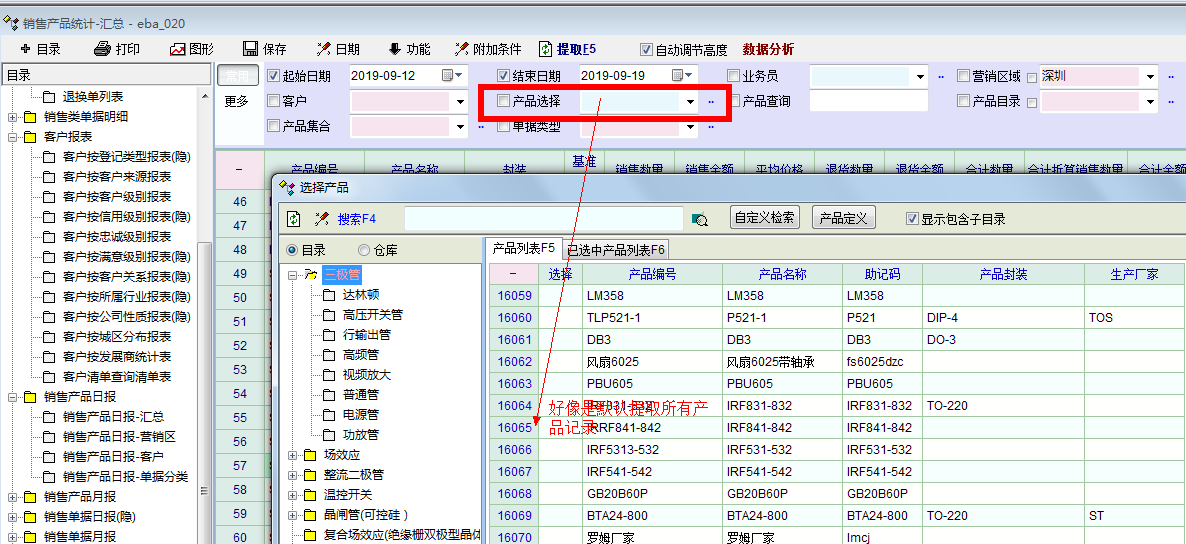Uncheck the 自动调节高度 checkbox
The width and height of the screenshot is (1186, 544).
(x=646, y=50)
